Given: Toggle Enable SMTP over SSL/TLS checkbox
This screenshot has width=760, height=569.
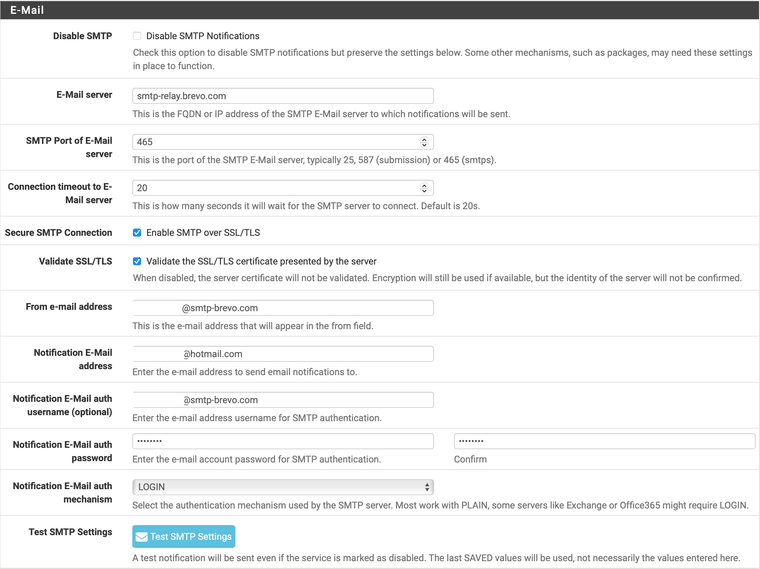Looking at the screenshot, I should (x=137, y=233).
